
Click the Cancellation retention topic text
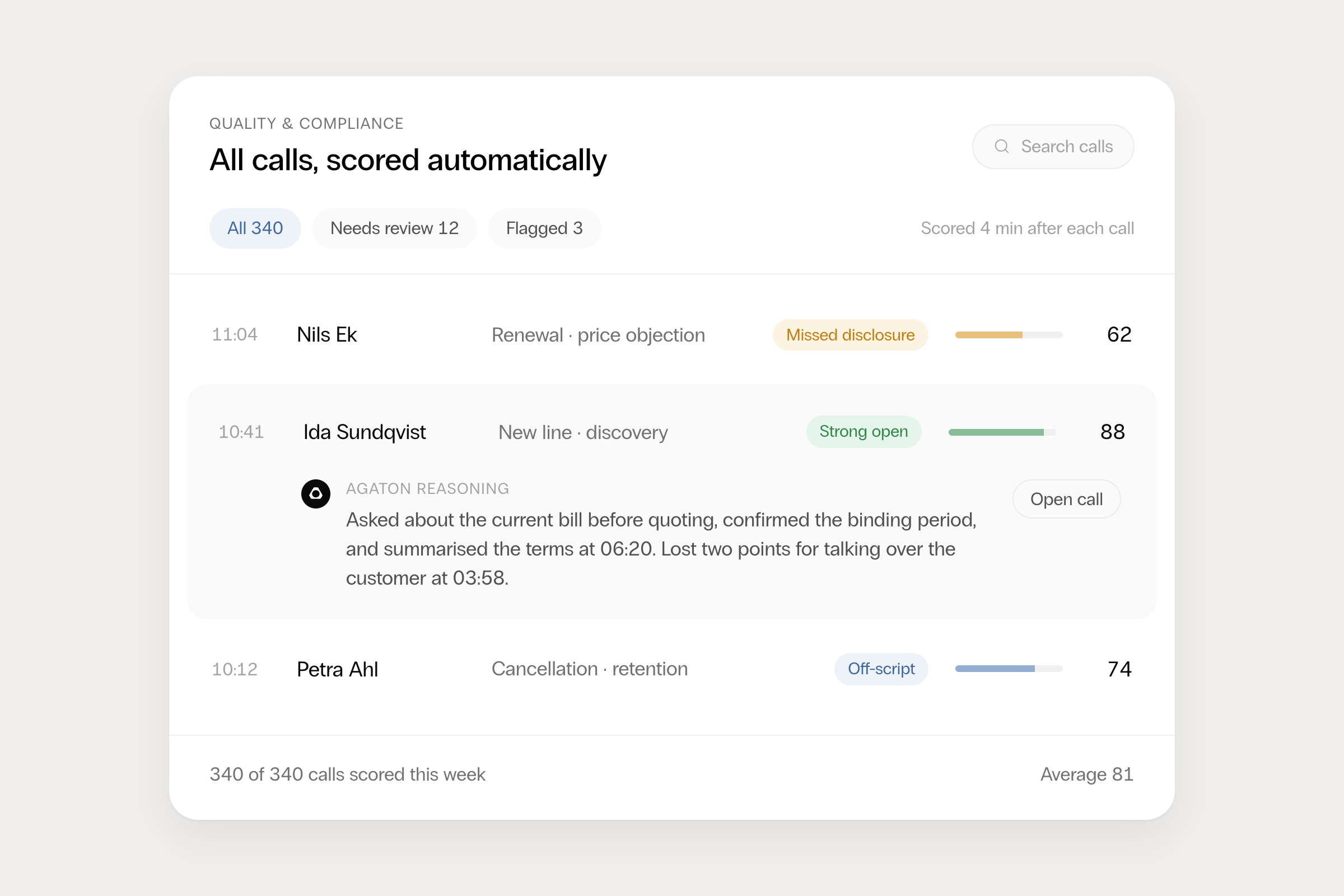[590, 669]
